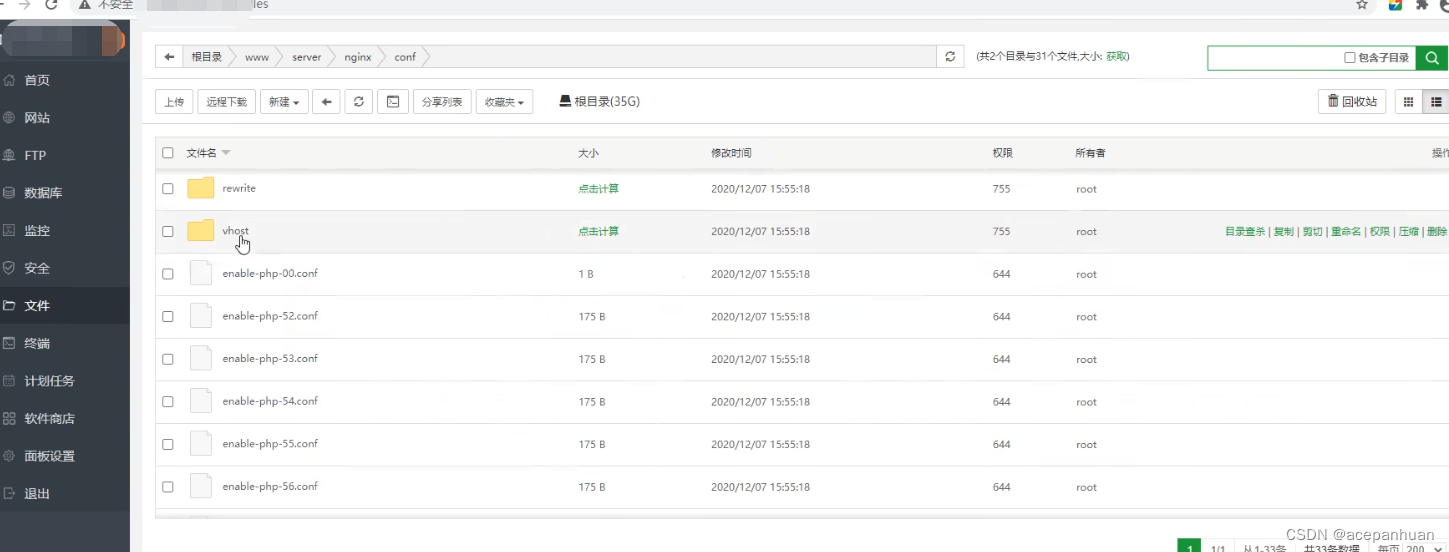Select enable-php-54.conf checkbox

pyautogui.click(x=168, y=401)
